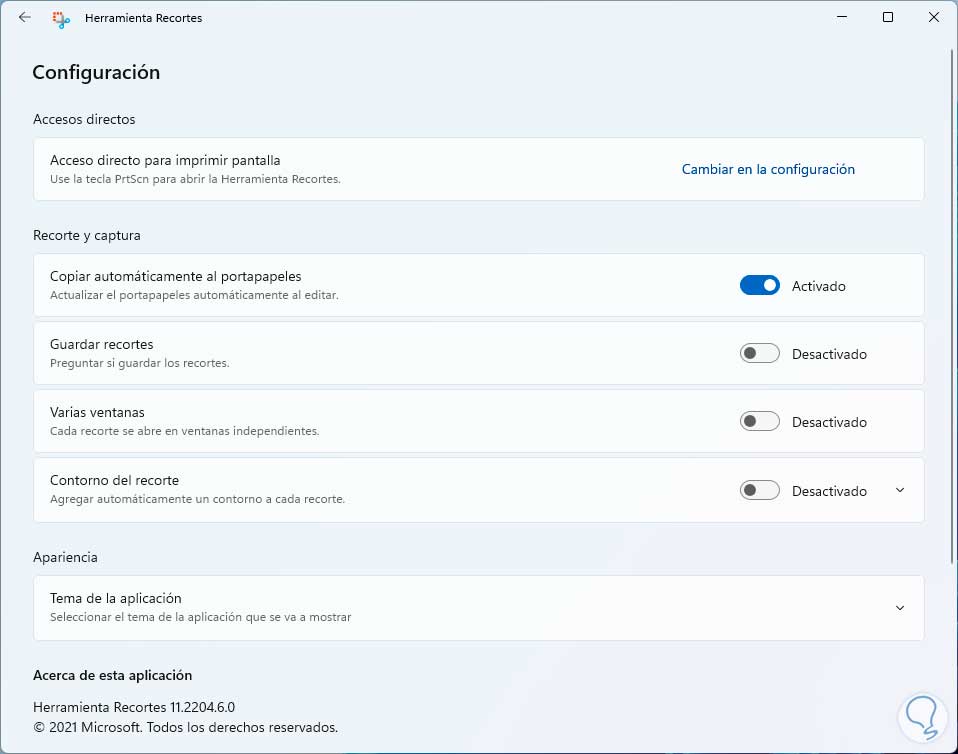Disable Copiar automáticamente al portapapeles toggle
Viewport: 958px width, 754px height.
pos(760,286)
